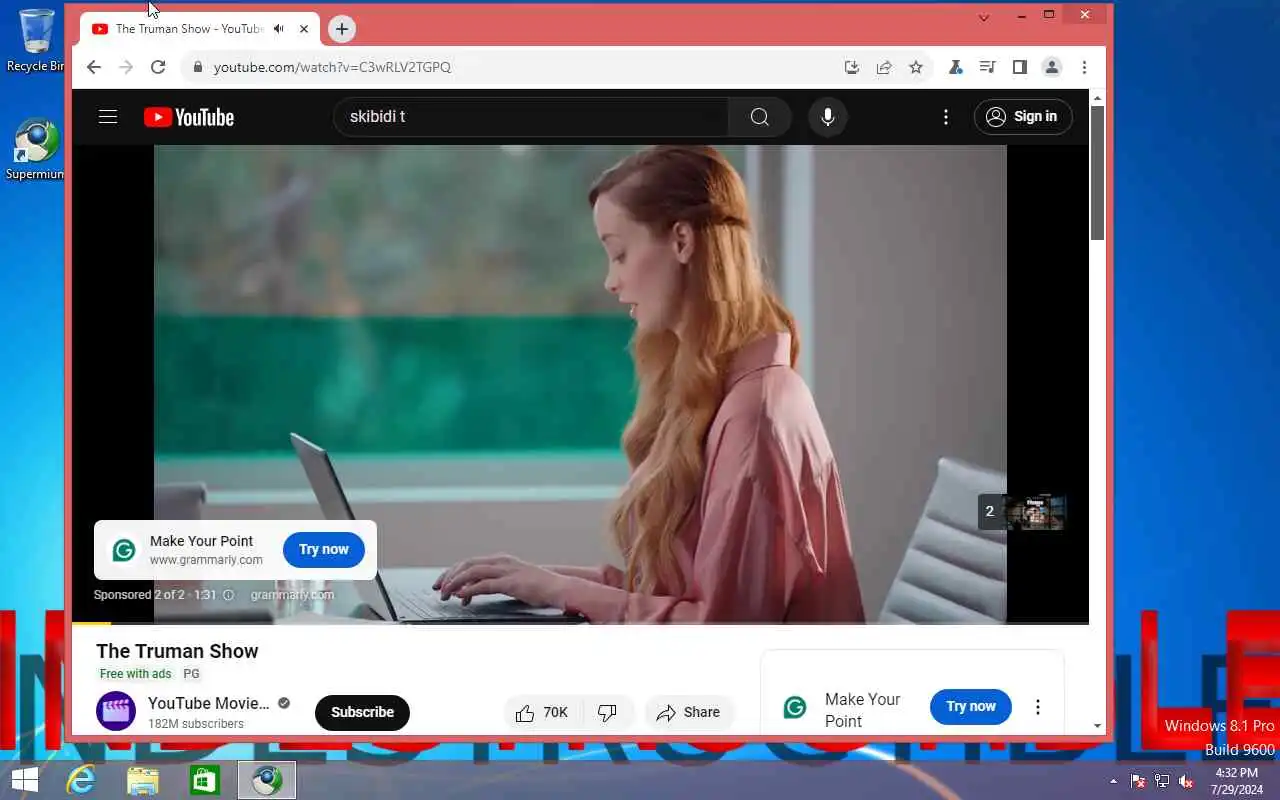Open media controls icon in toolbar
Viewport: 1280px width, 800px height.
(987, 67)
